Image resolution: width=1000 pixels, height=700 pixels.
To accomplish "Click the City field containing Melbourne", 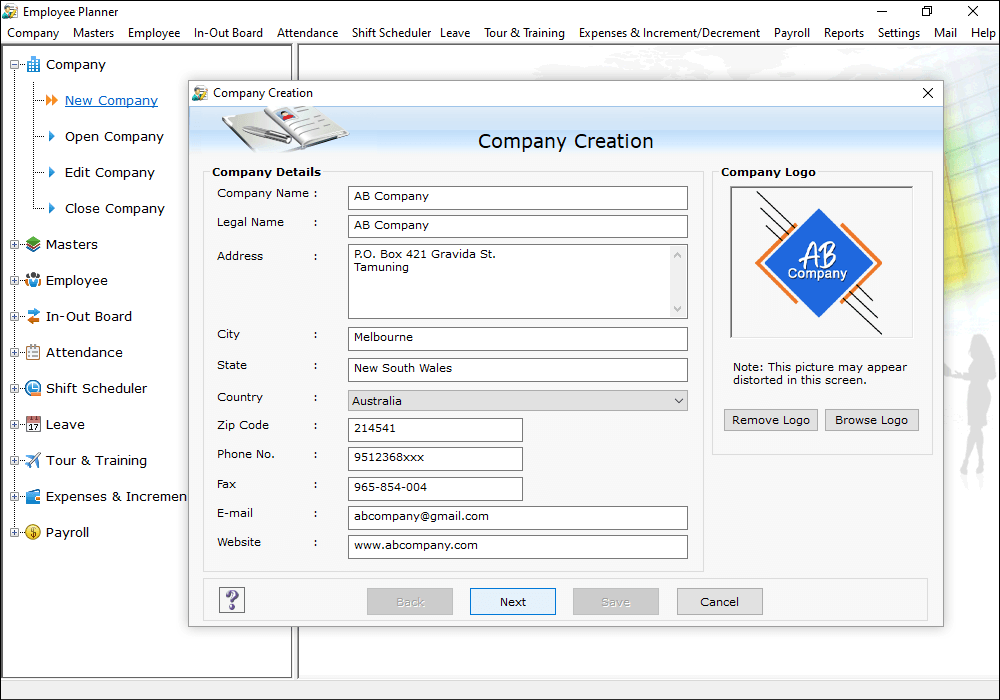I will point(517,339).
